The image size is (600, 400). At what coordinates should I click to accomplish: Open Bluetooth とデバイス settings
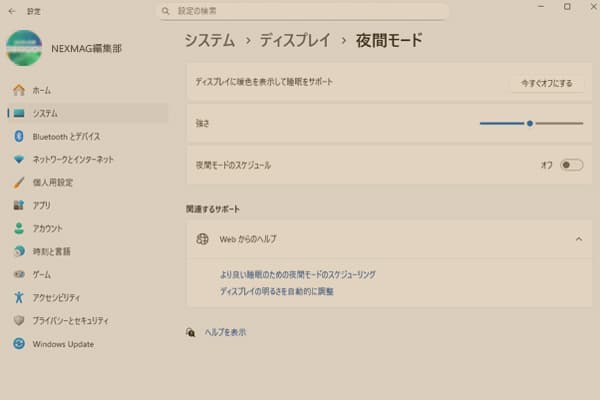[87, 136]
